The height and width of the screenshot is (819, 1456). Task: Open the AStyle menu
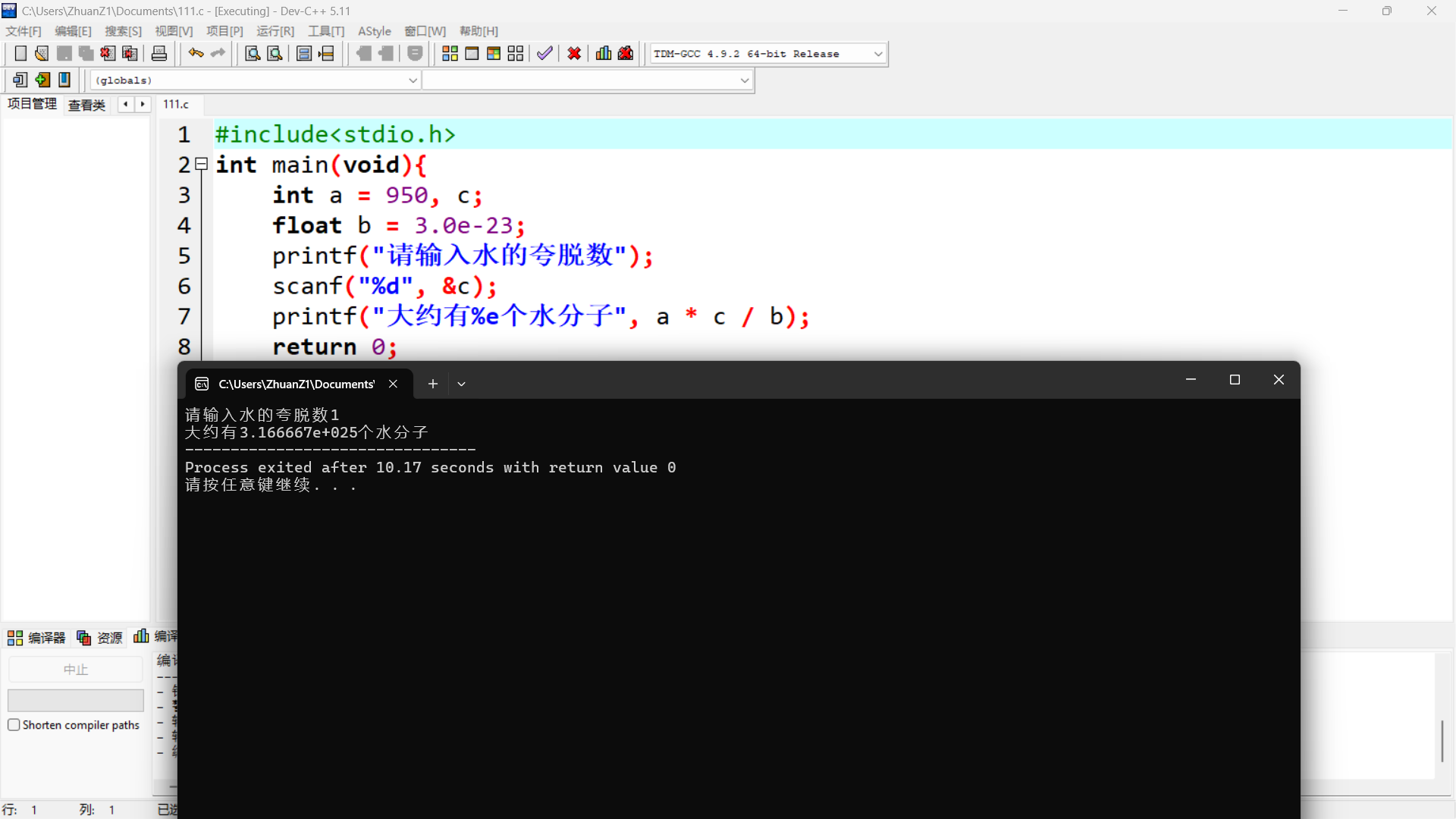pyautogui.click(x=374, y=31)
